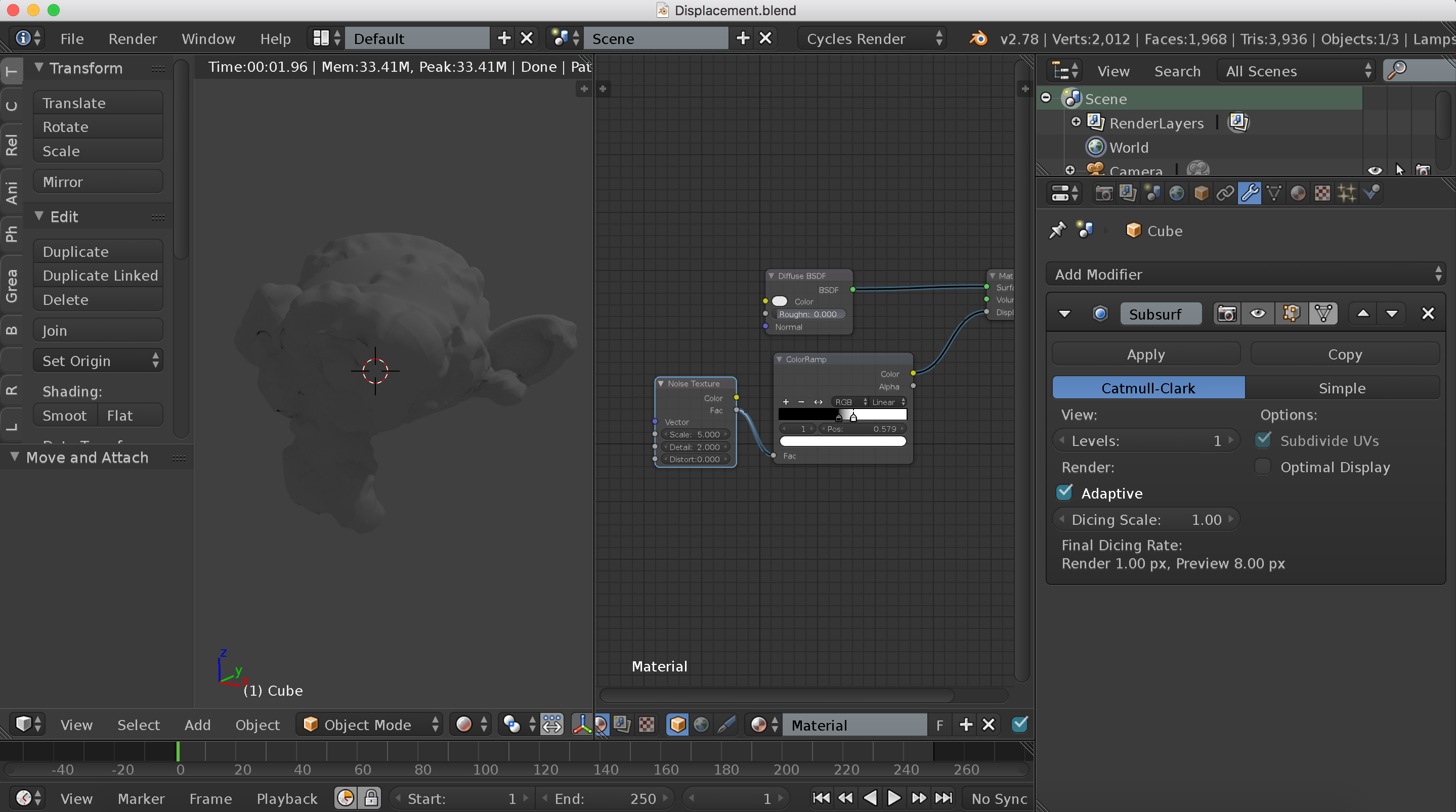
Task: Click Apply button on Subsurf modifier
Action: point(1146,354)
